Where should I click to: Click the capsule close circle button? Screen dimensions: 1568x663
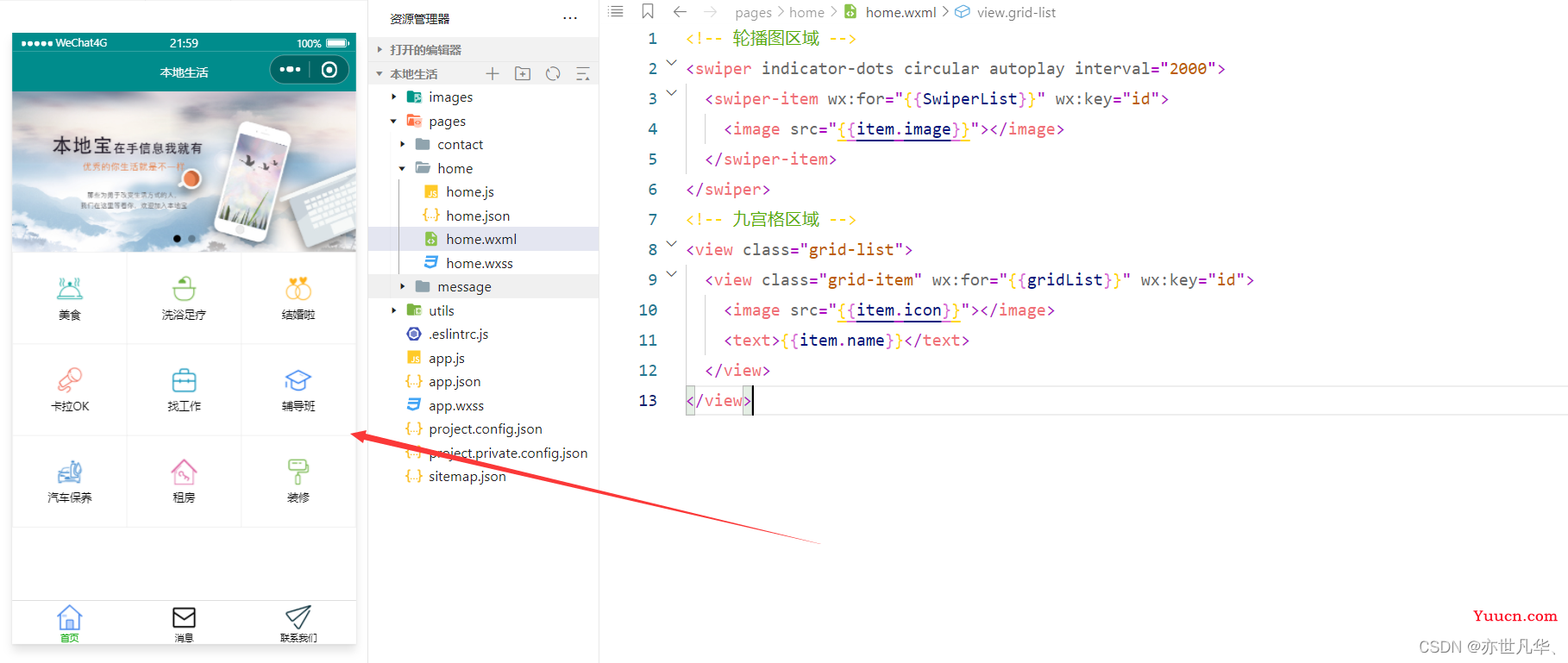tap(329, 70)
